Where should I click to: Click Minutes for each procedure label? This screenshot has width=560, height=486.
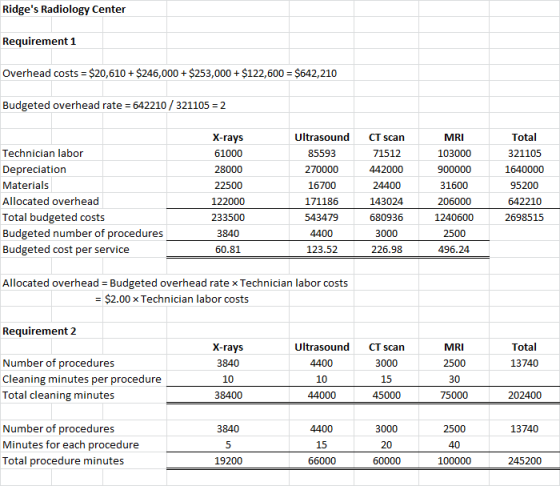coord(71,445)
